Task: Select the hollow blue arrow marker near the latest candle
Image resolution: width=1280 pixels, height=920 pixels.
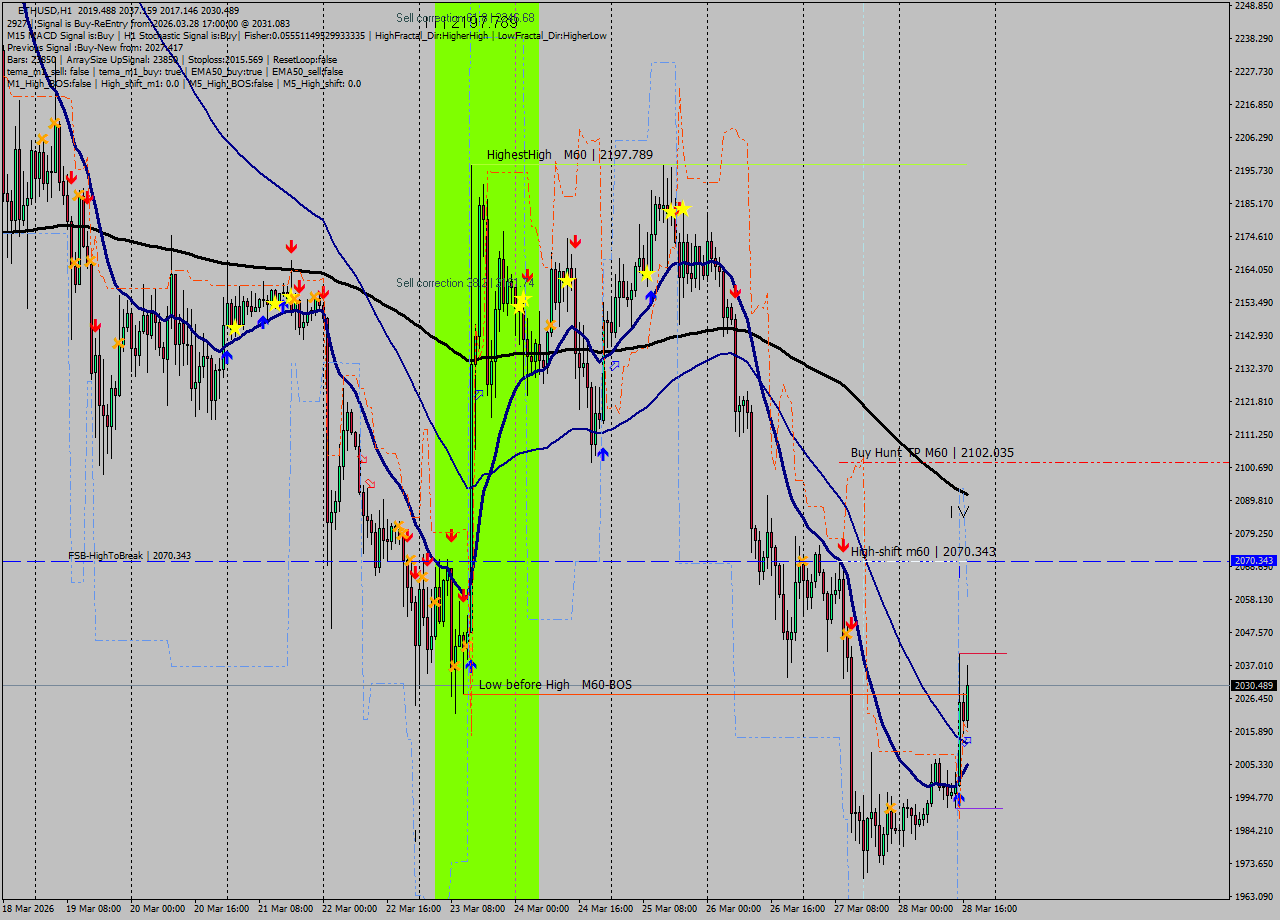Action: tap(965, 741)
